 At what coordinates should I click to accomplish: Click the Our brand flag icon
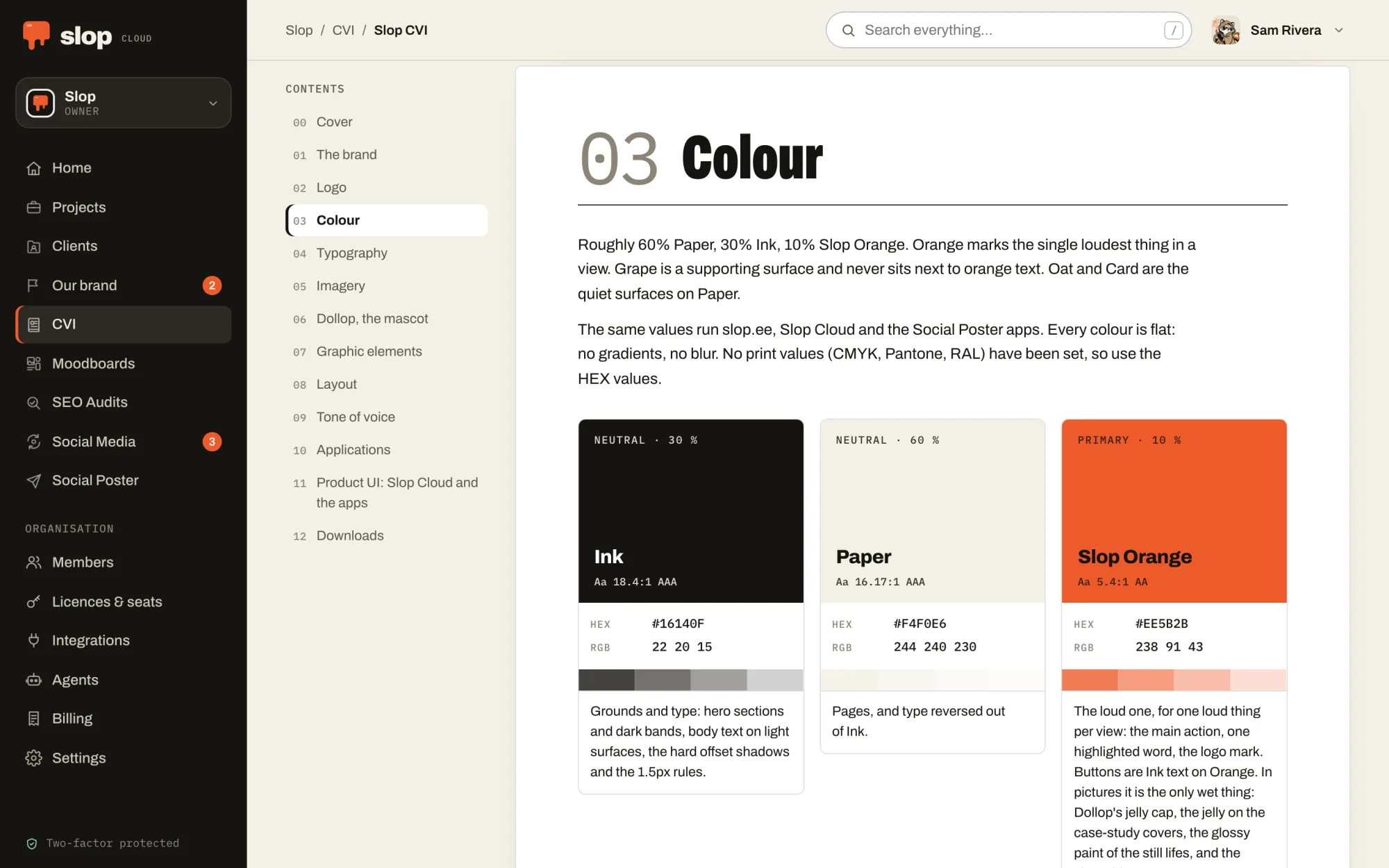tap(33, 285)
